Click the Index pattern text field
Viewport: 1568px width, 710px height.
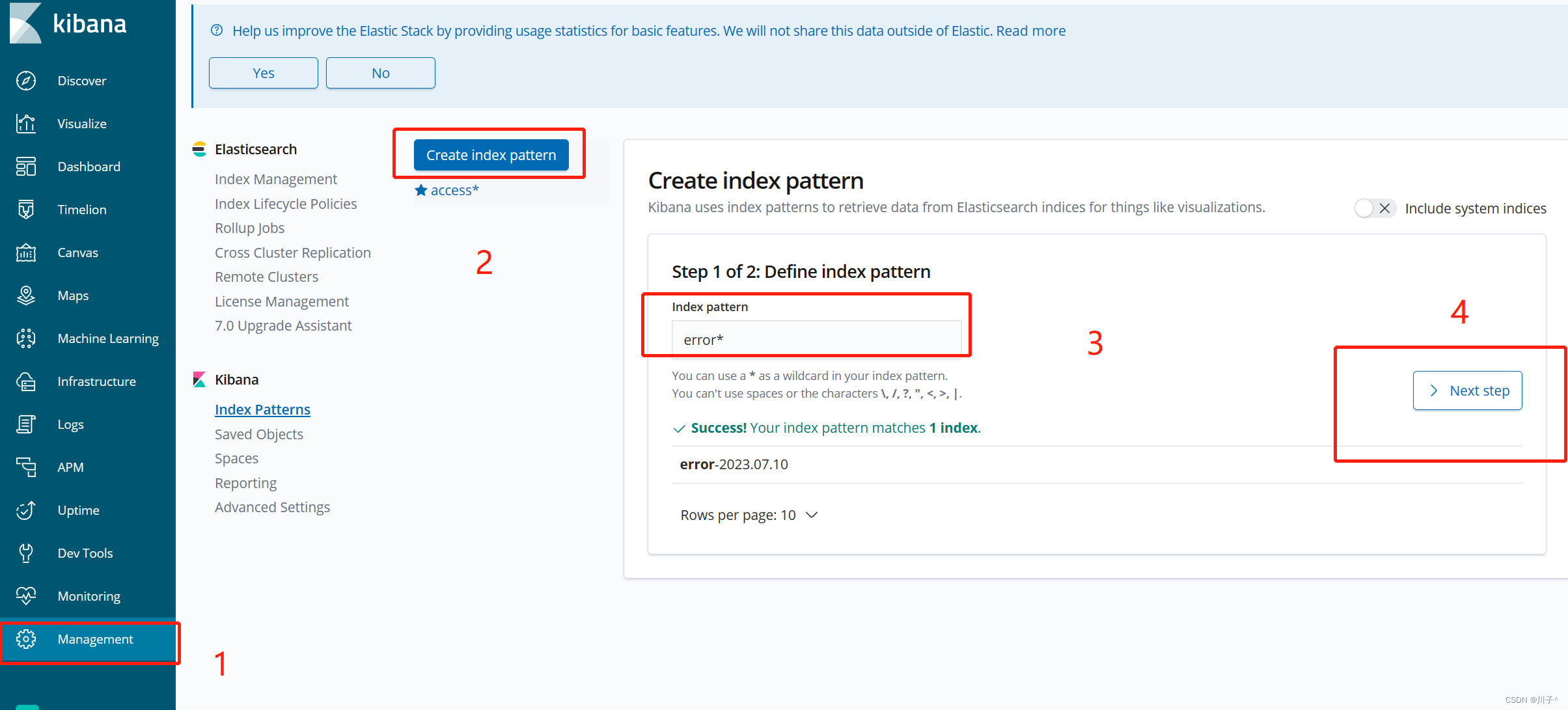(816, 340)
